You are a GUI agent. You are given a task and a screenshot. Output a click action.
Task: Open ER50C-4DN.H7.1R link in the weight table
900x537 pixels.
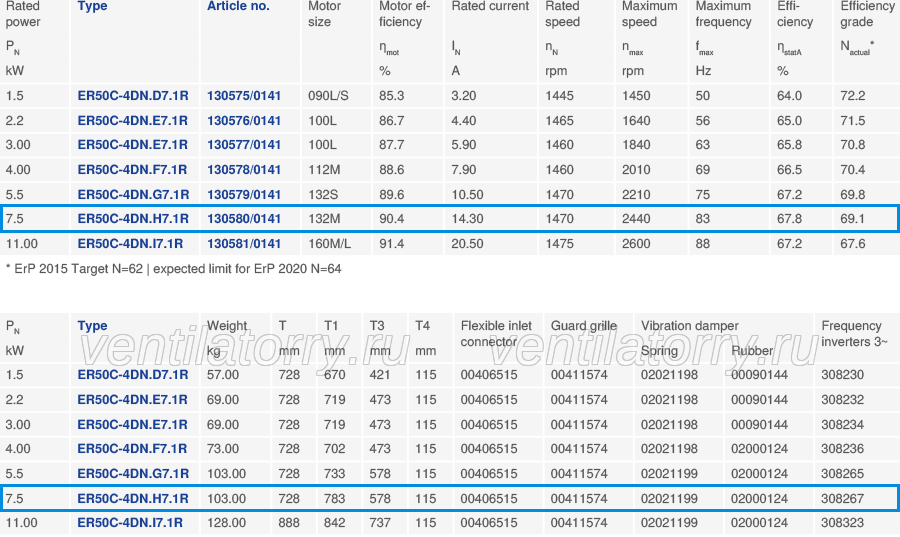point(133,499)
